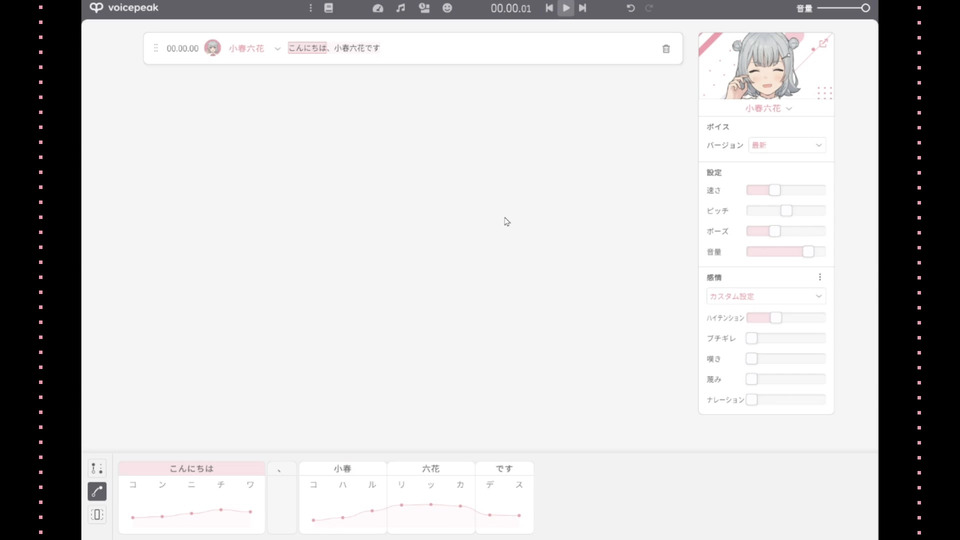Undo the last action
This screenshot has width=960, height=540.
[x=631, y=8]
